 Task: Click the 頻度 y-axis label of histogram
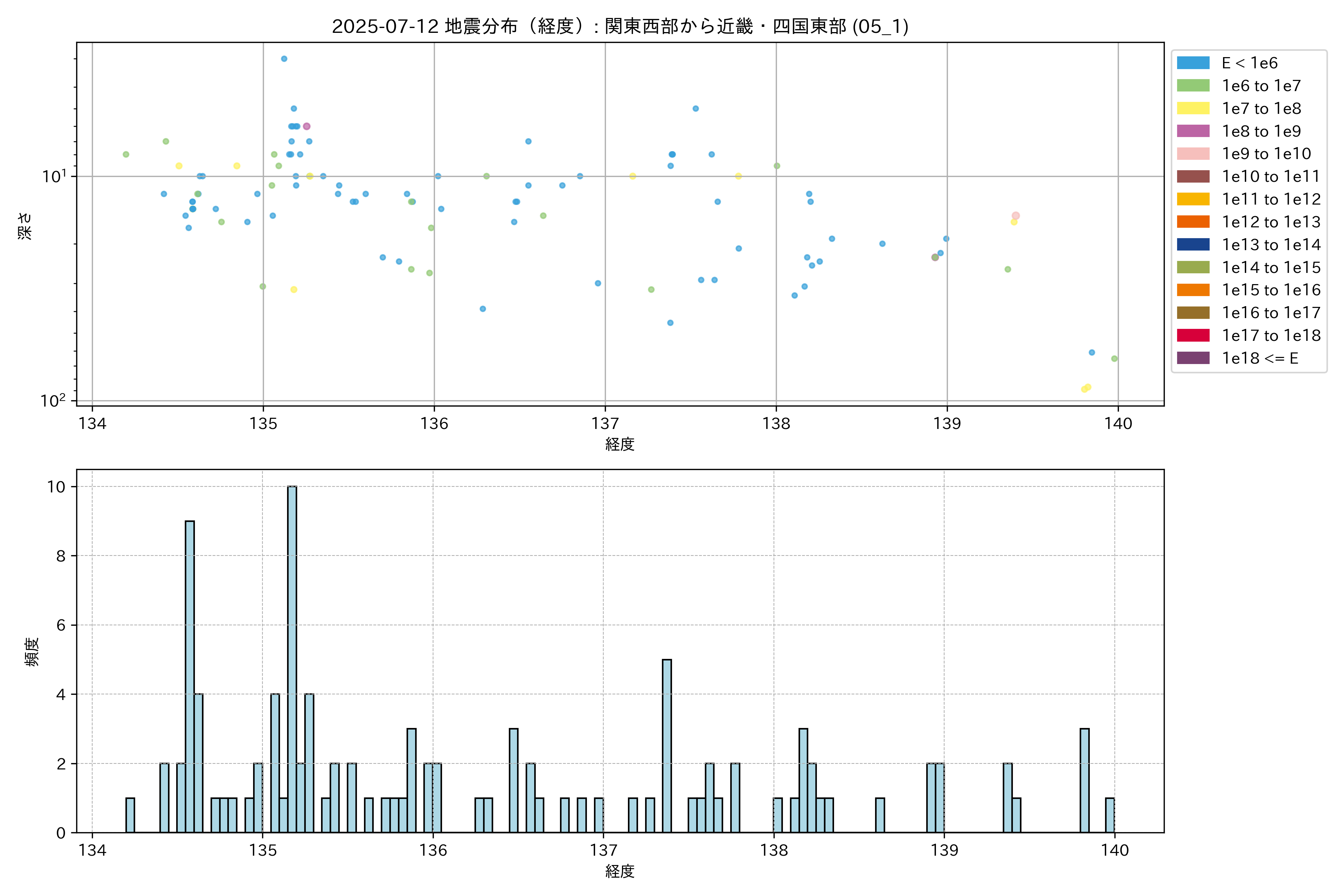[32, 651]
